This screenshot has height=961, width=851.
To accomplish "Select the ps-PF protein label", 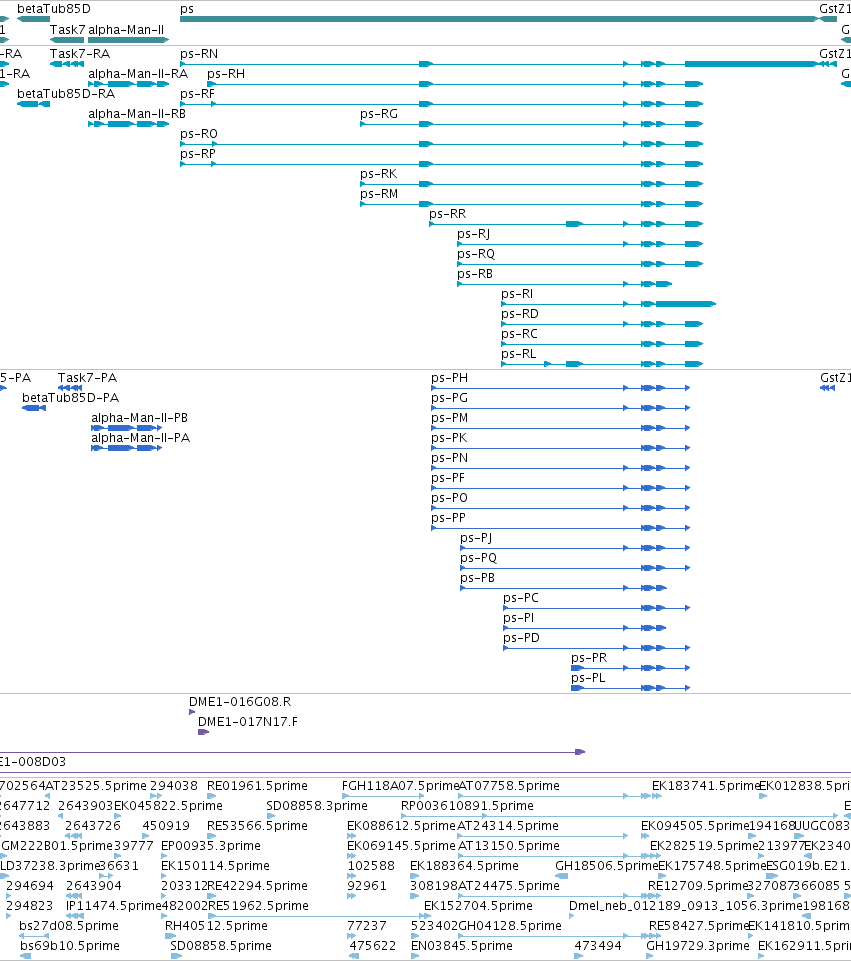I will [448, 478].
